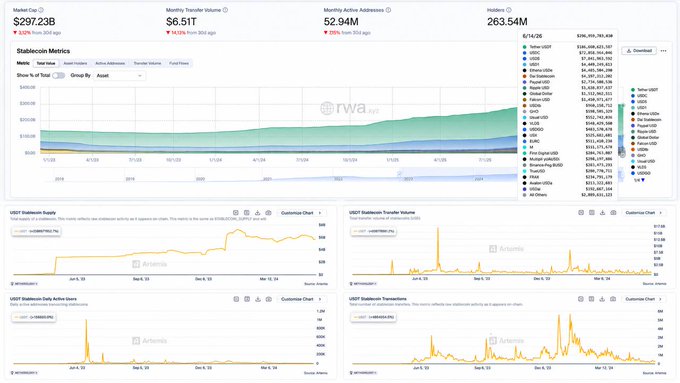This screenshot has width=680, height=383.
Task: Toggle Tether USDT series in the chart legend
Action: 645,90
